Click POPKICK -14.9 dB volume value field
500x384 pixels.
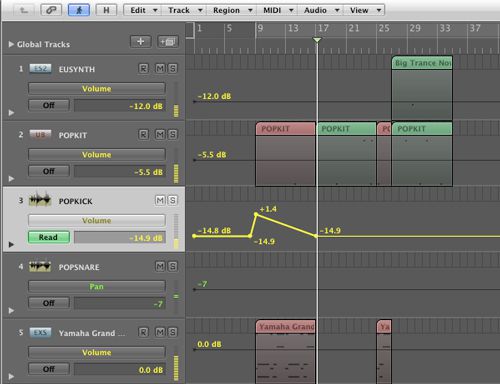120,238
